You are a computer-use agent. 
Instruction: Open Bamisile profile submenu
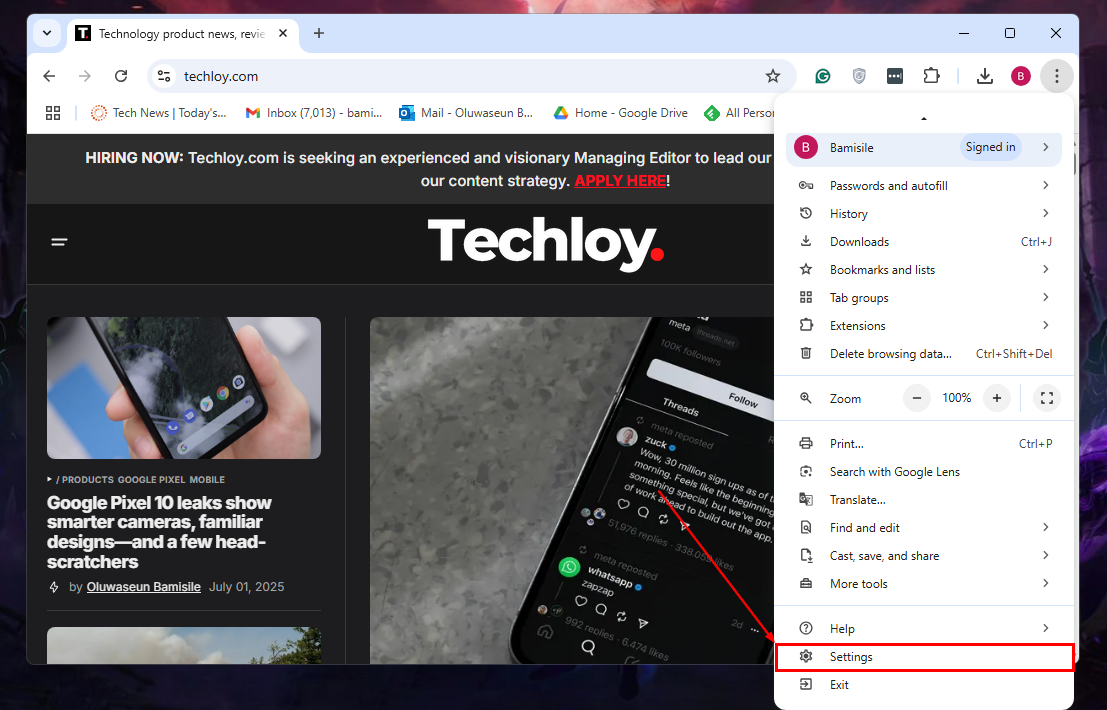923,148
